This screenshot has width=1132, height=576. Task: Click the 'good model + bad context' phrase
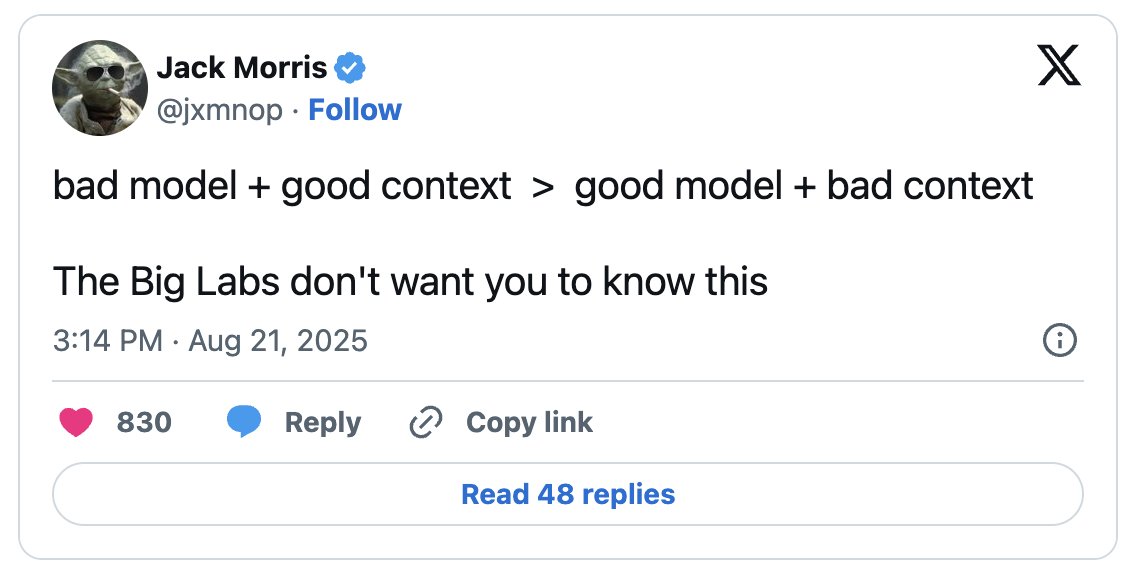804,187
